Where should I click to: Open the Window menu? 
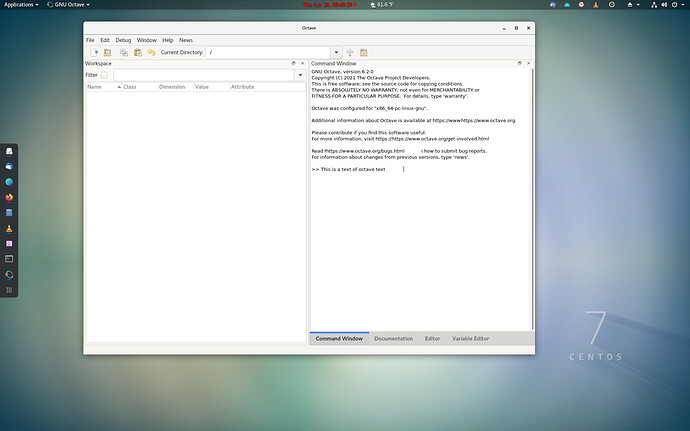pyautogui.click(x=147, y=40)
